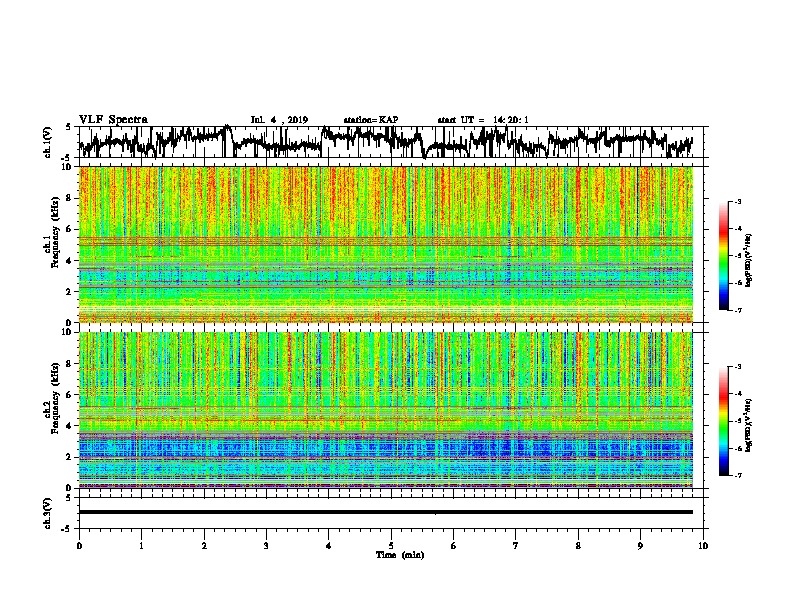
Task: Click the "2" kHz tick of ch.2 spectrogram
Action: tap(69, 457)
